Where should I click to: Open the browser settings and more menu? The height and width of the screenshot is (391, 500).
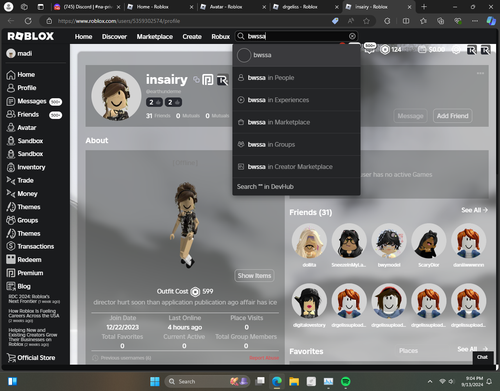tap(475, 21)
